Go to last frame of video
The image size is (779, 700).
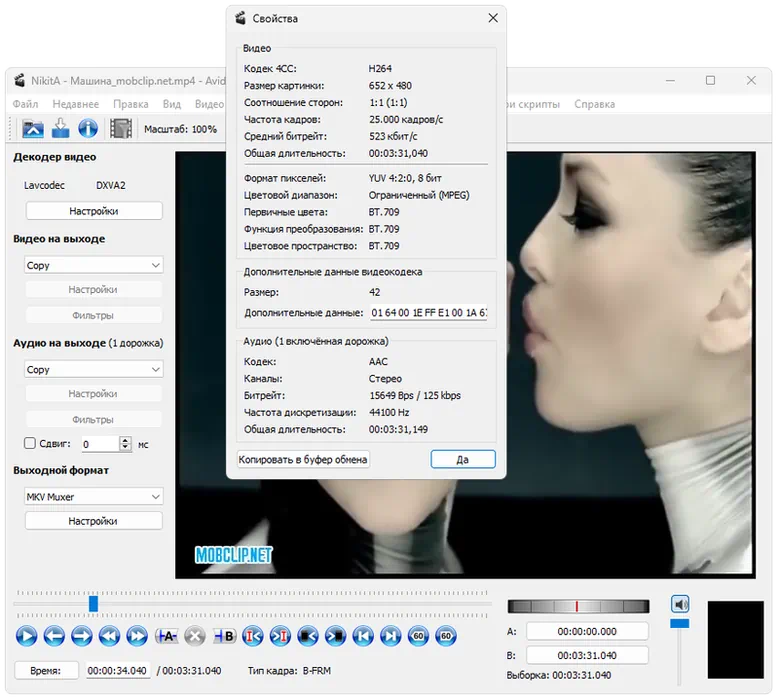click(391, 636)
